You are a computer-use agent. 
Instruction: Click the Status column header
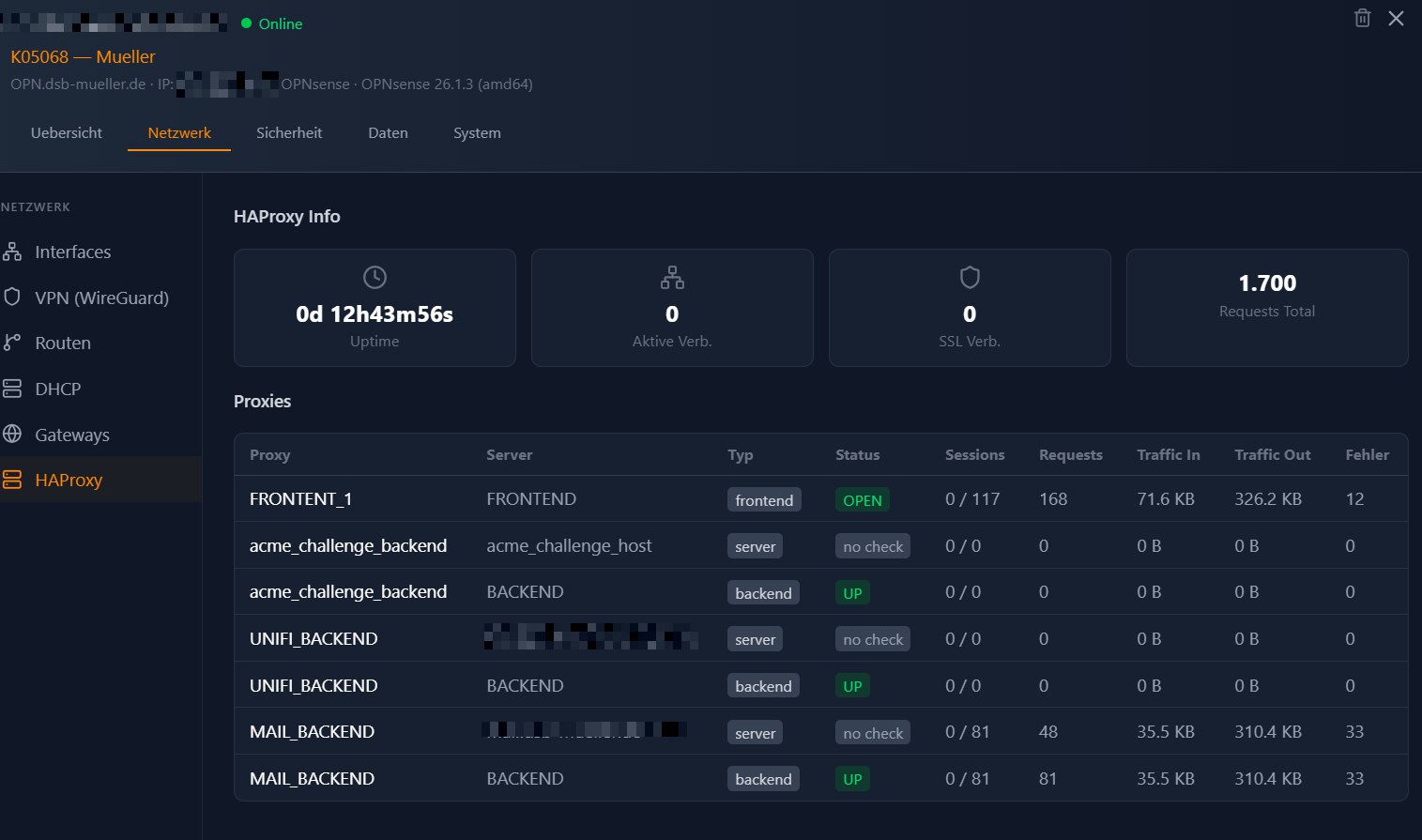point(858,454)
